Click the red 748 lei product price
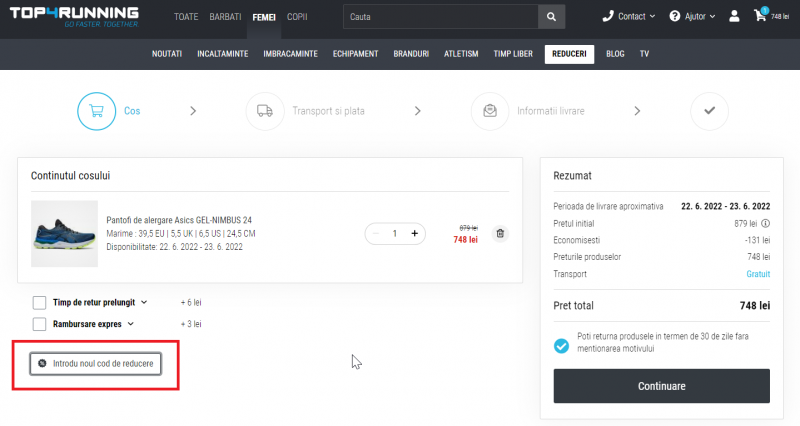The height and width of the screenshot is (426, 800). coord(466,239)
